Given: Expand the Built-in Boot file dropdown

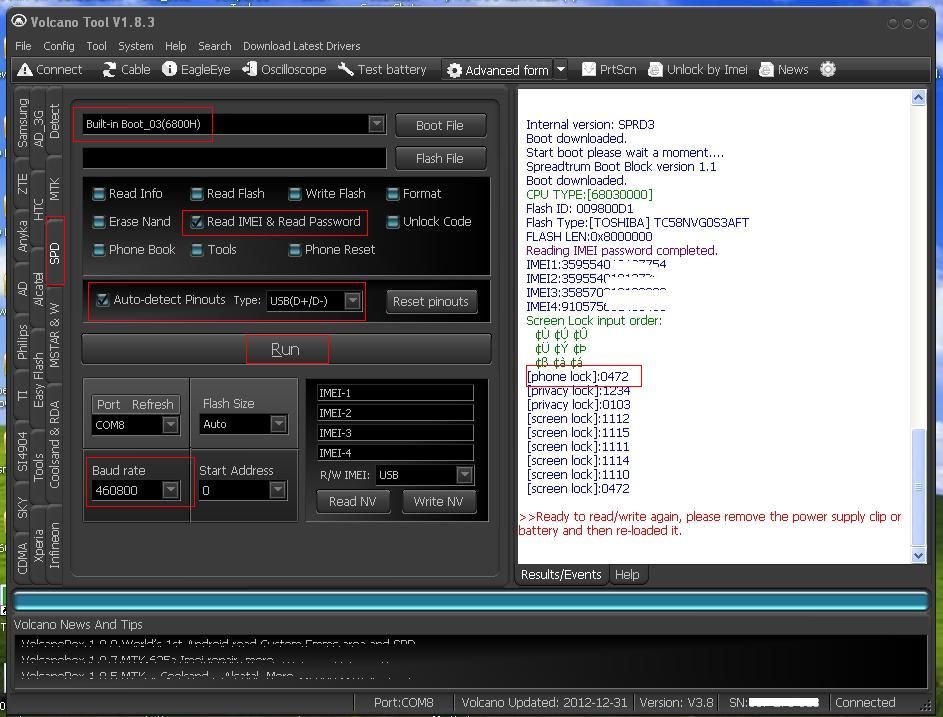Looking at the screenshot, I should pyautogui.click(x=376, y=125).
